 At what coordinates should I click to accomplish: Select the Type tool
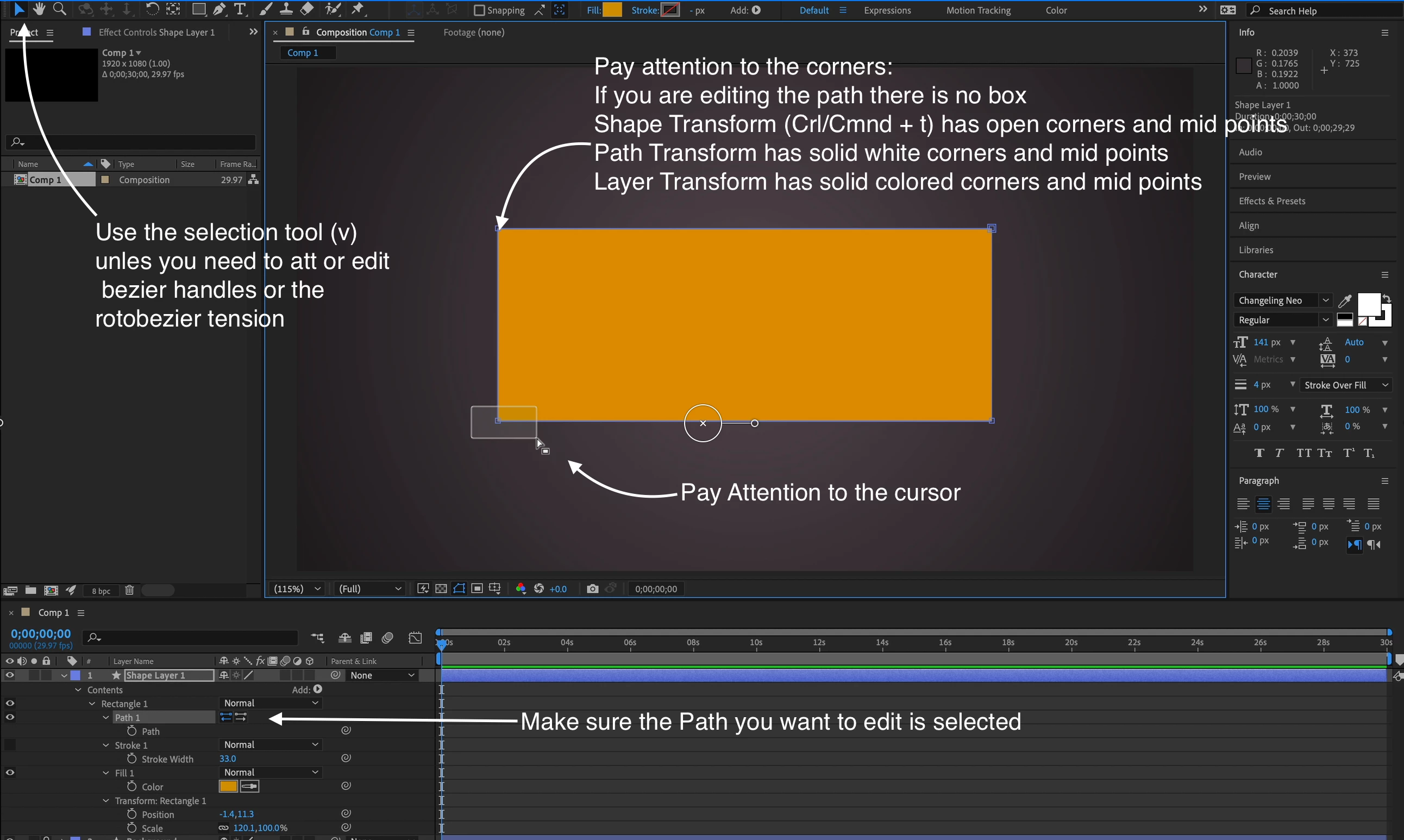coord(240,9)
